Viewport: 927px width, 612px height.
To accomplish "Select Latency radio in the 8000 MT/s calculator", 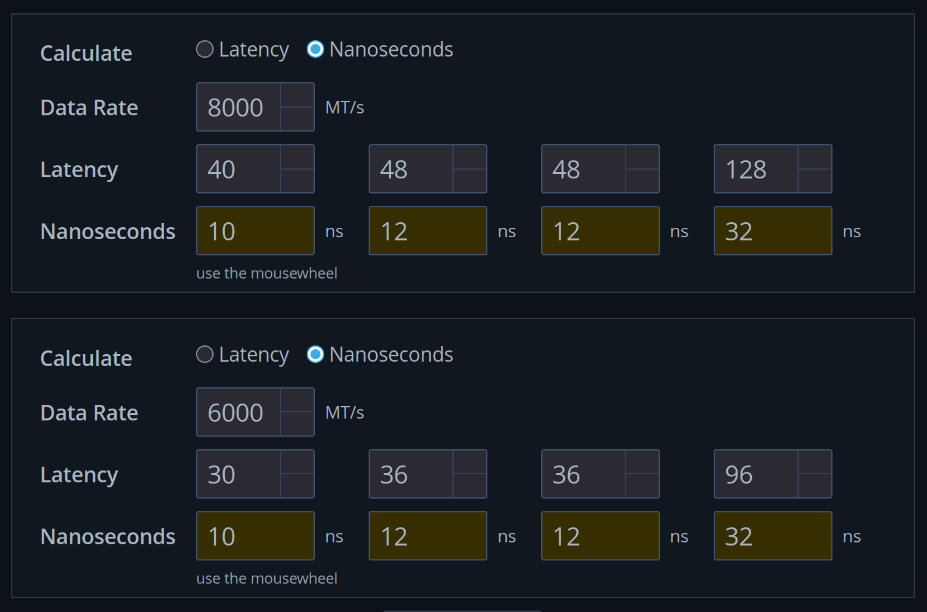I will (x=205, y=49).
